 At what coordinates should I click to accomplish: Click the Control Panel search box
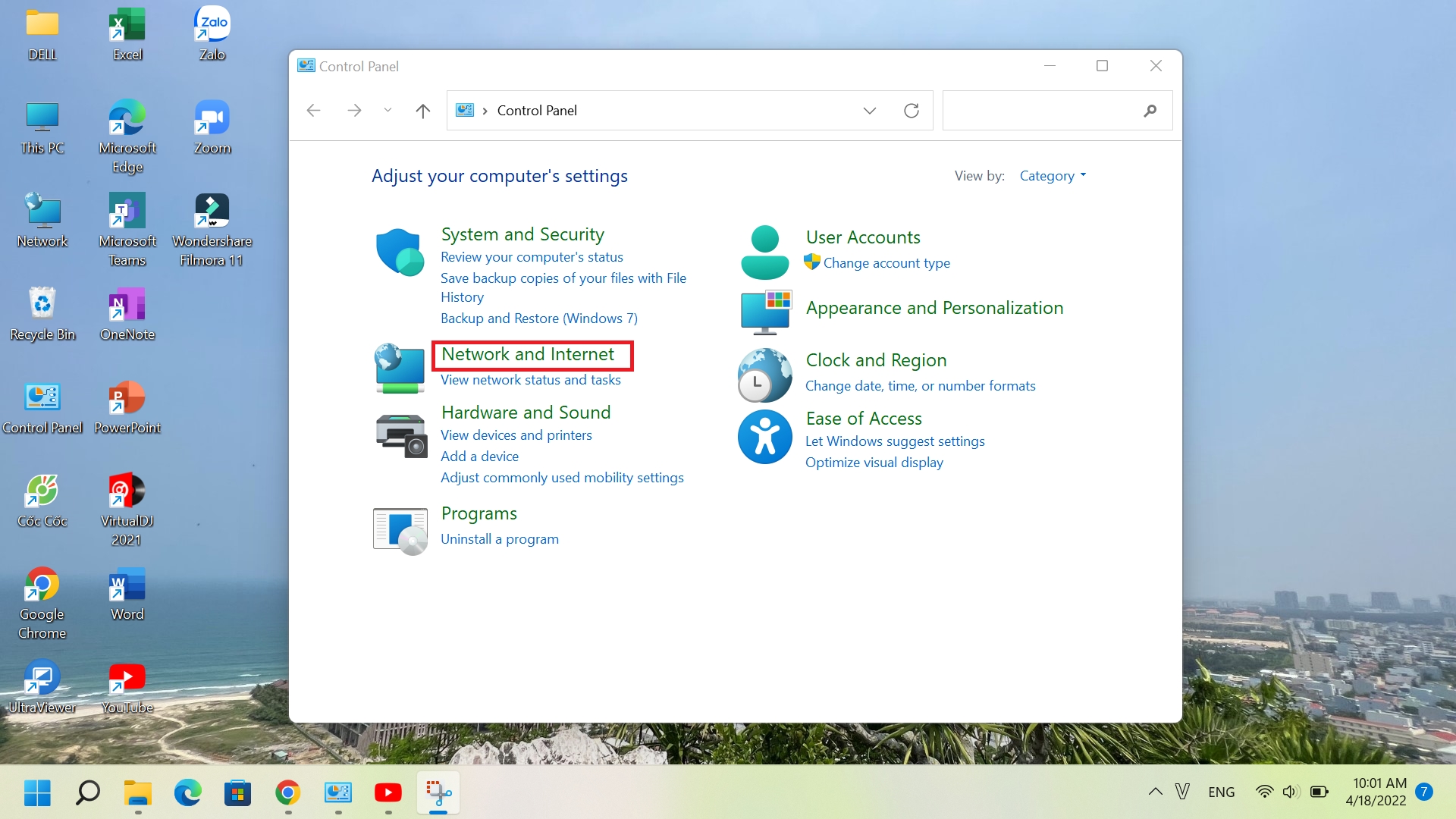1043,111
